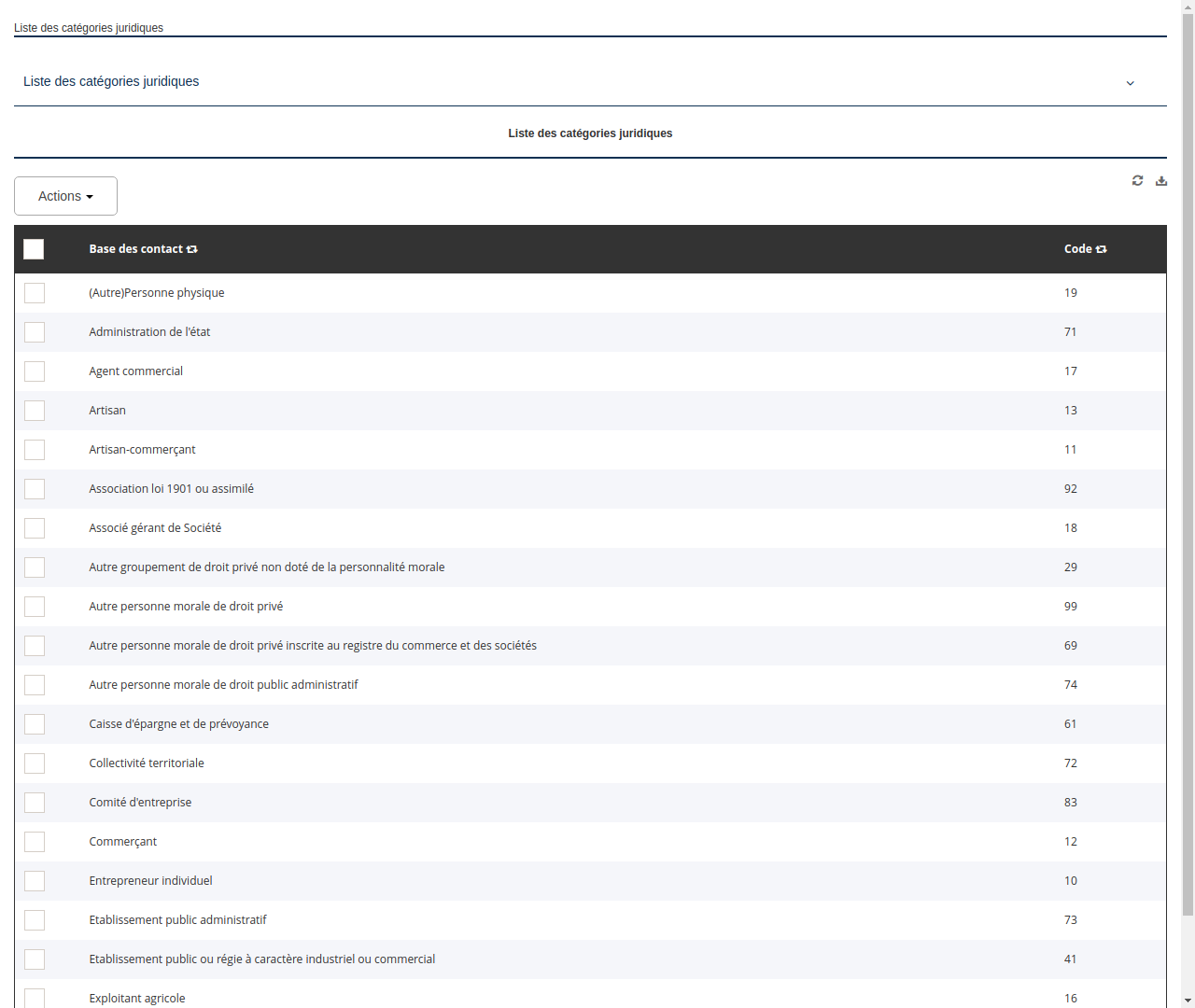Select the Base des contact column header
1195x1008 pixels.
(x=135, y=249)
